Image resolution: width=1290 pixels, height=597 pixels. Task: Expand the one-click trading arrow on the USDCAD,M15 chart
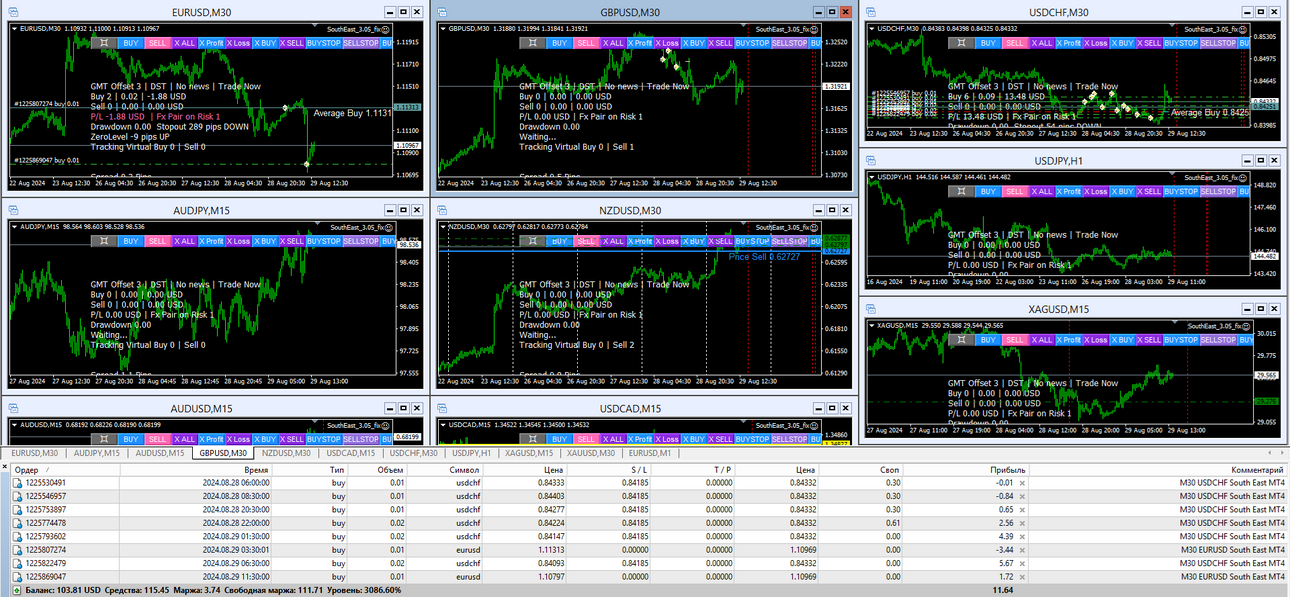pos(443,425)
